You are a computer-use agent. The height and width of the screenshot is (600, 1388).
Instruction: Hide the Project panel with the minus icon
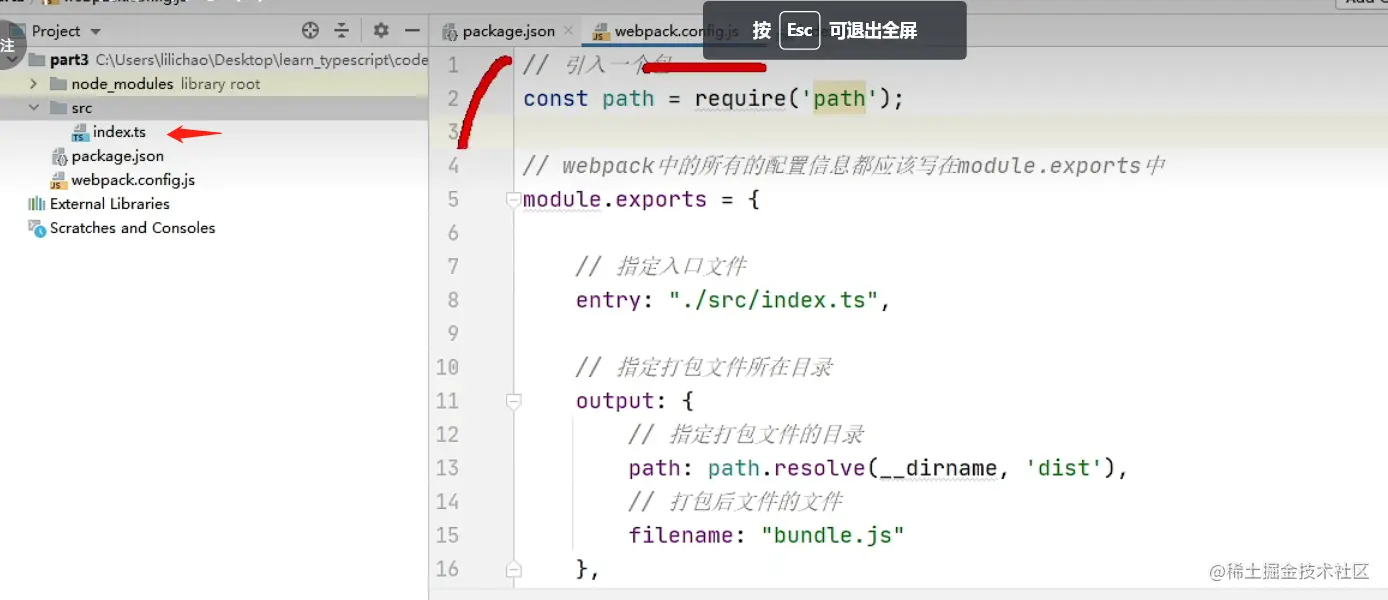click(411, 30)
